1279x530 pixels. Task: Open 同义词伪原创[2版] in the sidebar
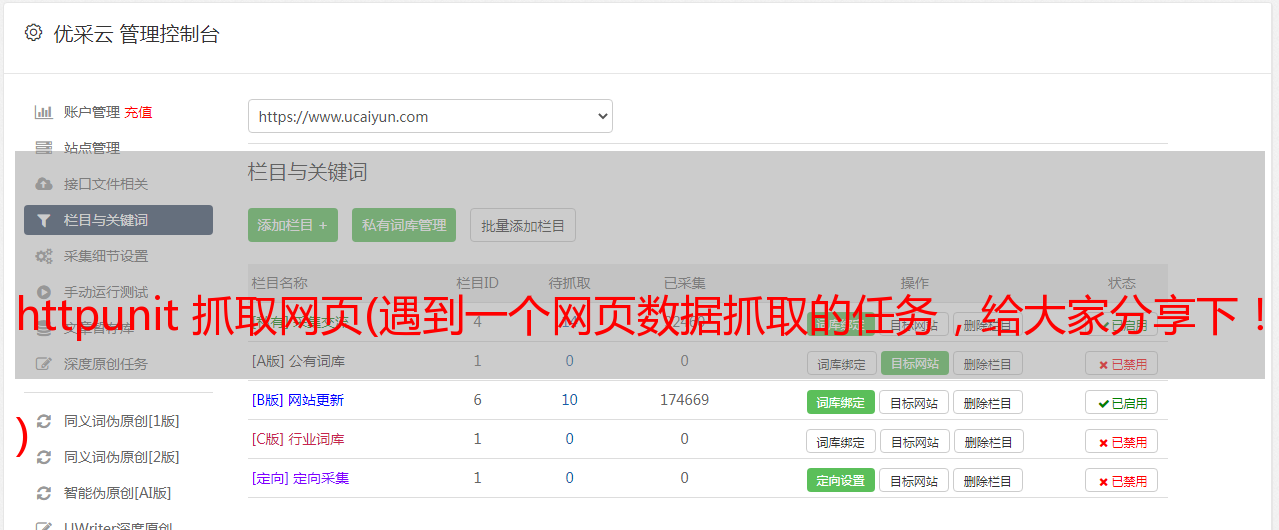(x=122, y=457)
